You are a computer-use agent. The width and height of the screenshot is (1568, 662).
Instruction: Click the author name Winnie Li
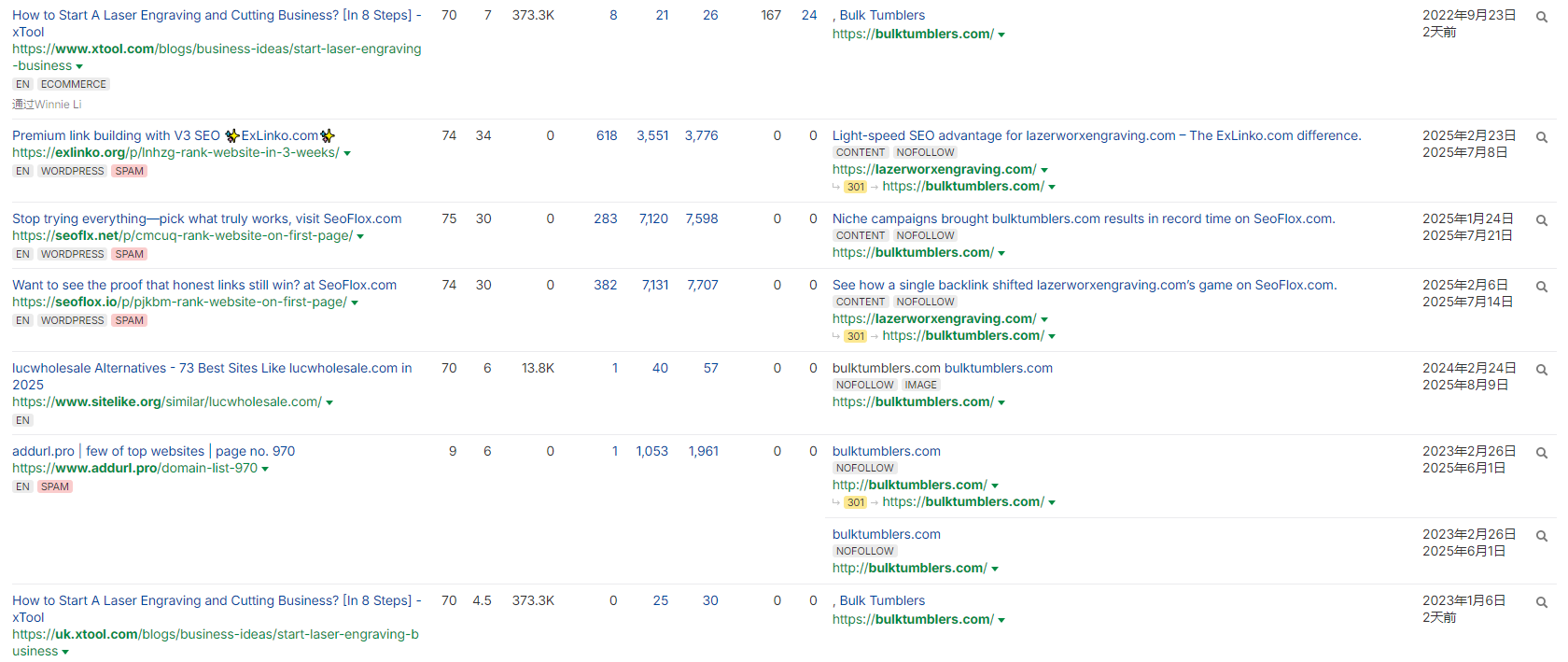(x=58, y=105)
